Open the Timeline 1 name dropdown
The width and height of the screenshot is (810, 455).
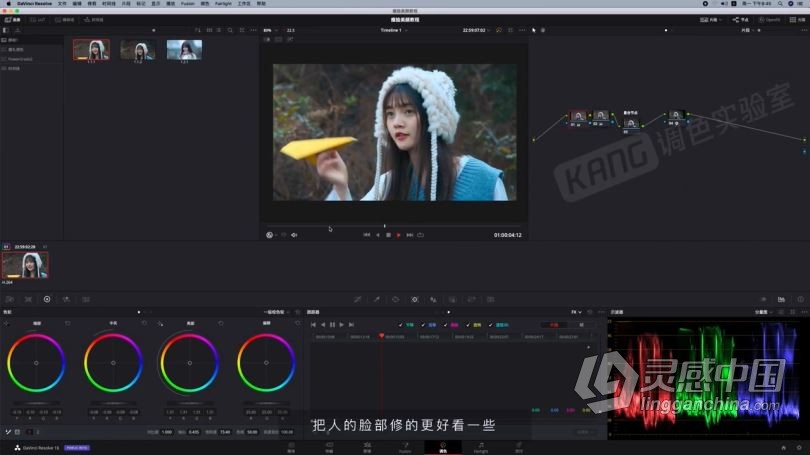pyautogui.click(x=394, y=30)
